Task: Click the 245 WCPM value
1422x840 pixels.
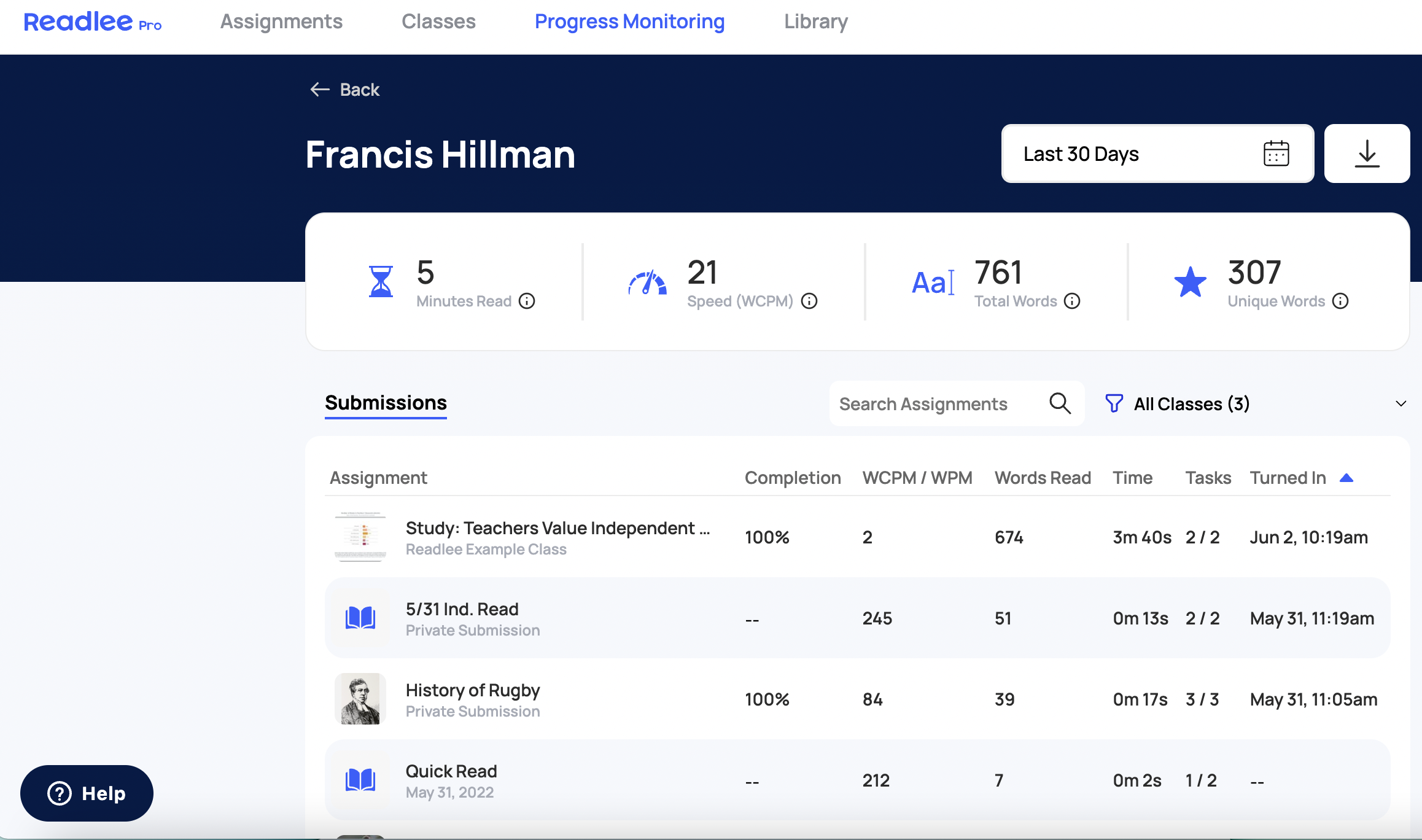Action: [877, 618]
